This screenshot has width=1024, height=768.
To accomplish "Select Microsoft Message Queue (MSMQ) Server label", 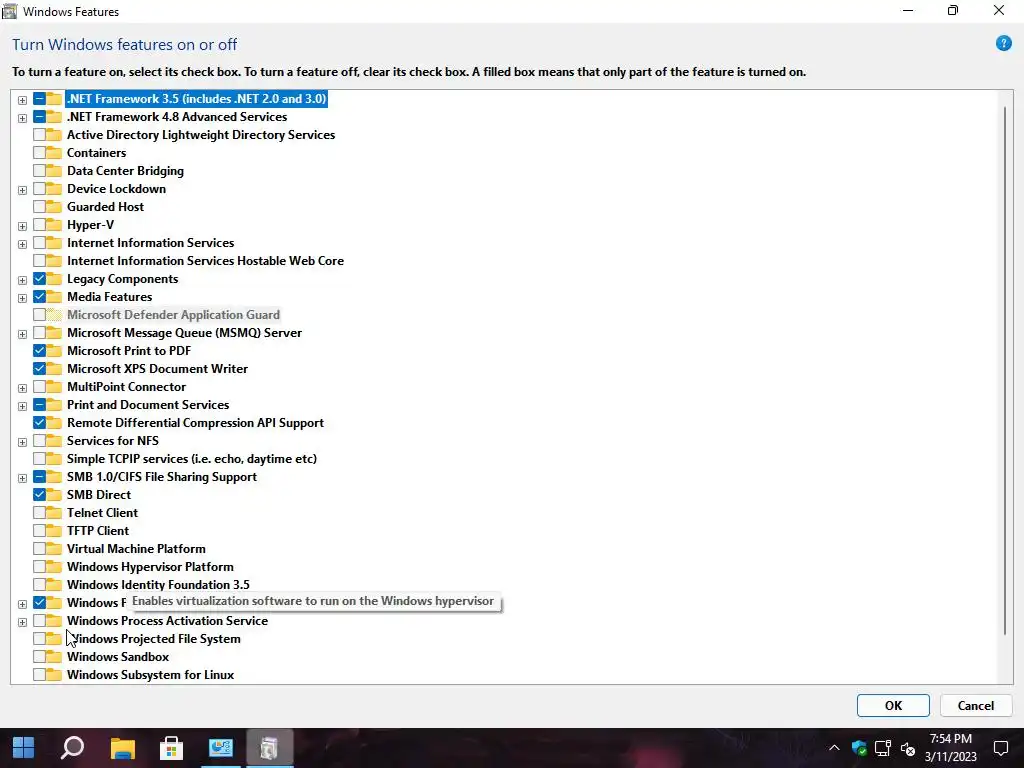I will point(184,333).
